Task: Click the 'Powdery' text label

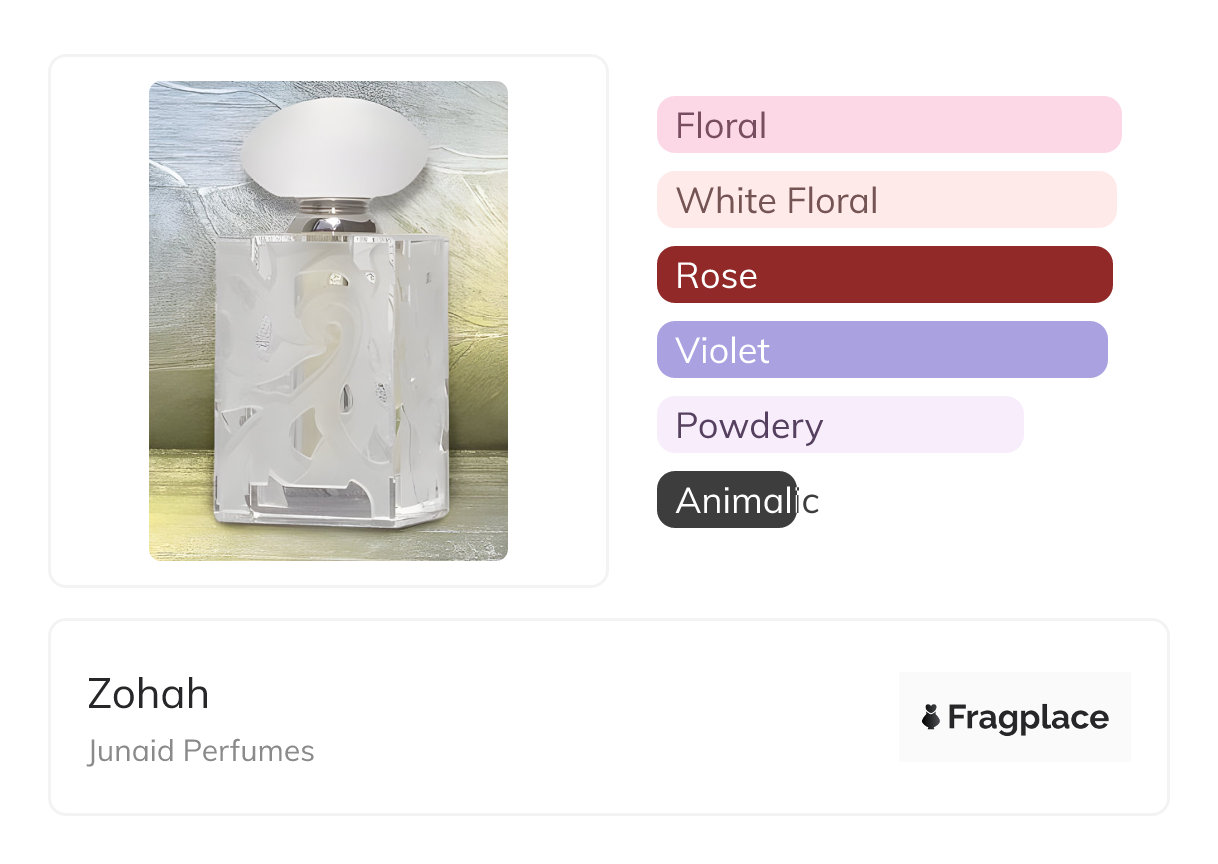Action: click(749, 426)
